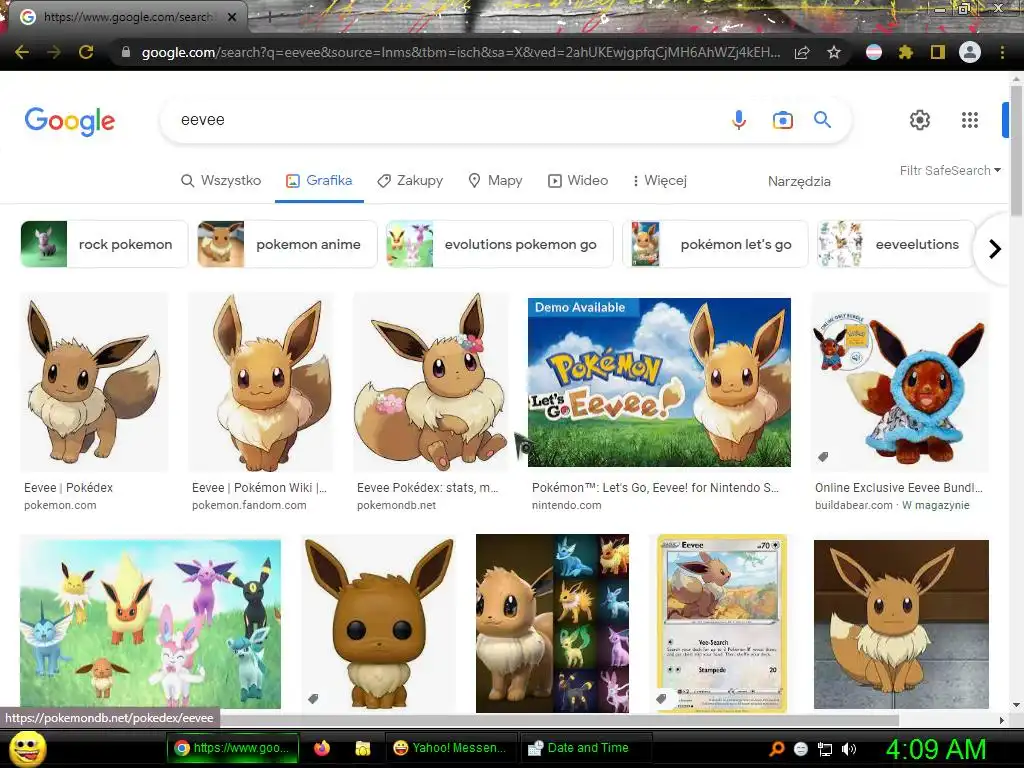Screen dimensions: 1024x768
Task: Select the evolutions pokemon go chip
Action: click(500, 244)
